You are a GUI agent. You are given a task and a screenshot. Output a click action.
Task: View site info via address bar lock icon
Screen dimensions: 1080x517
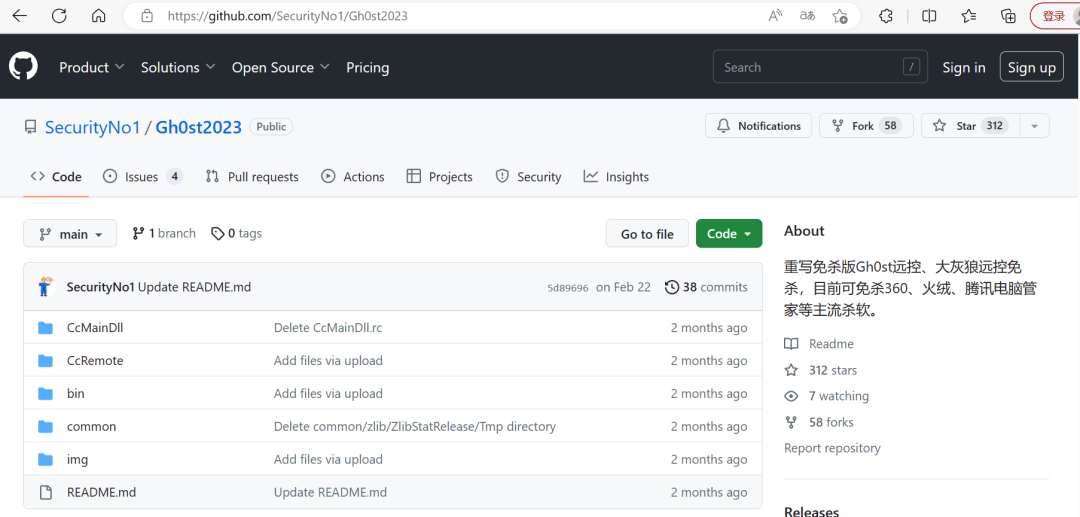pyautogui.click(x=146, y=16)
